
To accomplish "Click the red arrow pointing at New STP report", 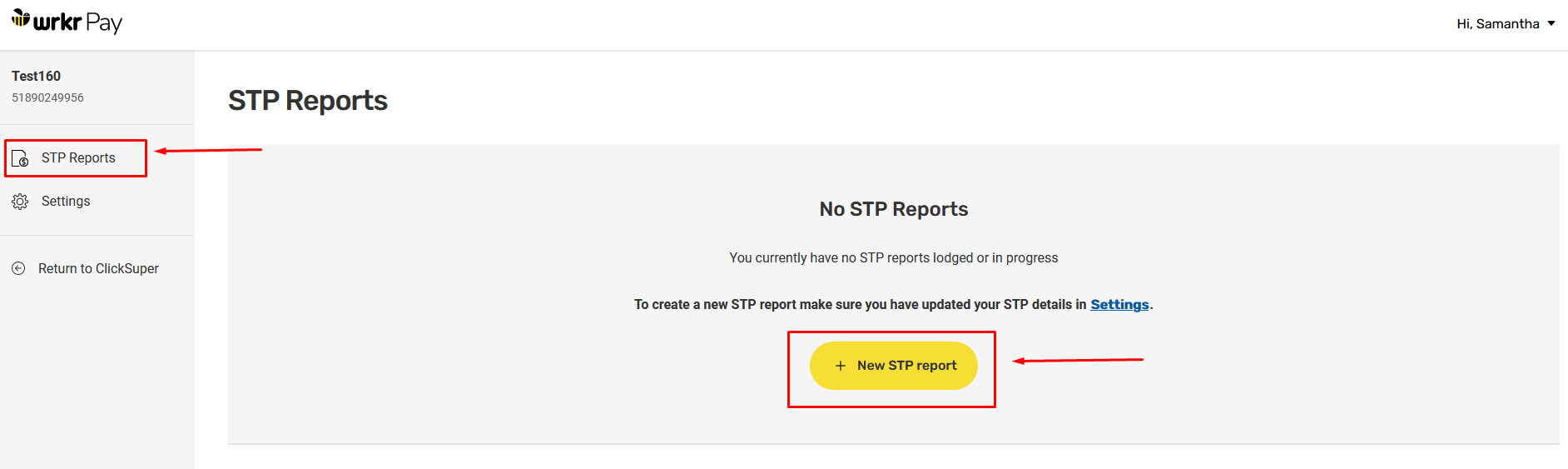I will tap(1078, 361).
